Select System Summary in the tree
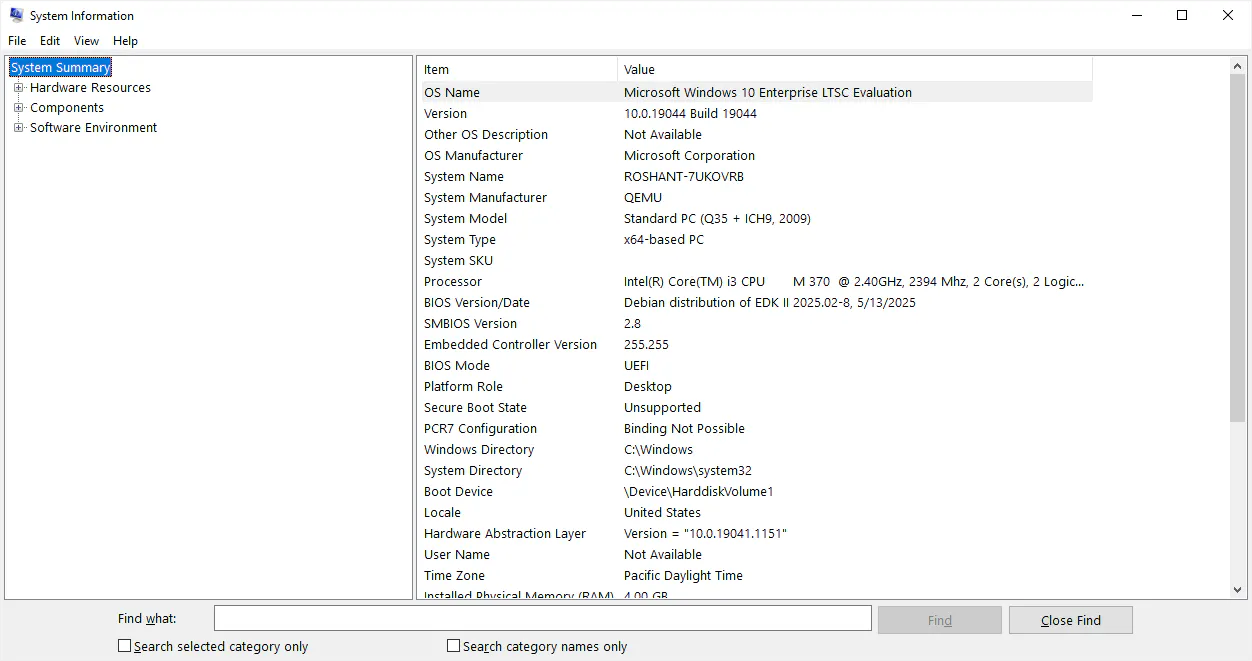This screenshot has height=661, width=1252. click(x=60, y=67)
